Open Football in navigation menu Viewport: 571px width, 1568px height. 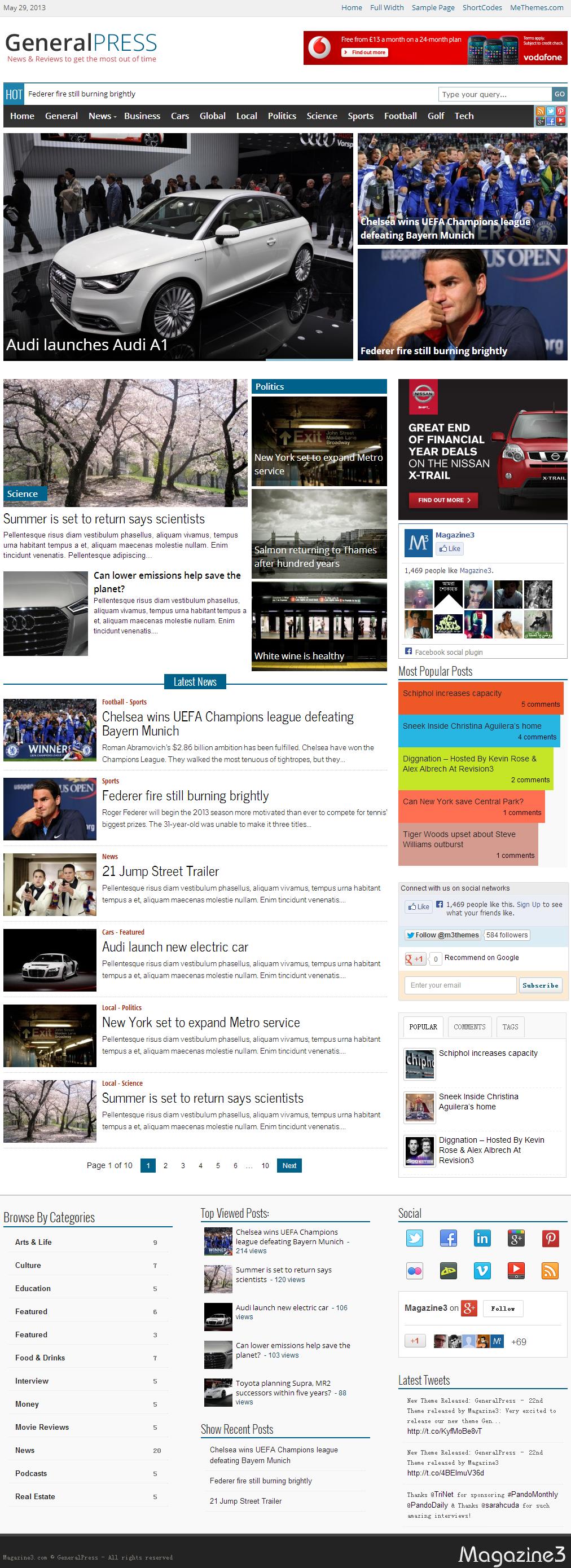pyautogui.click(x=401, y=116)
